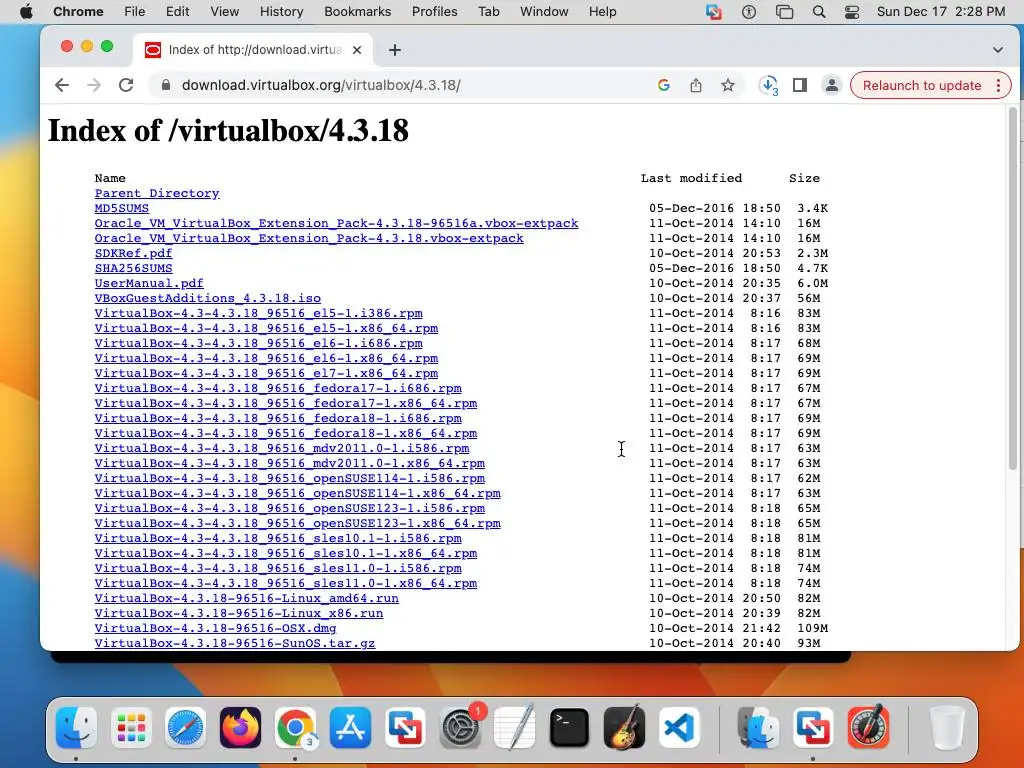The height and width of the screenshot is (768, 1024).
Task: Open Finder from the Dock
Action: 76,727
